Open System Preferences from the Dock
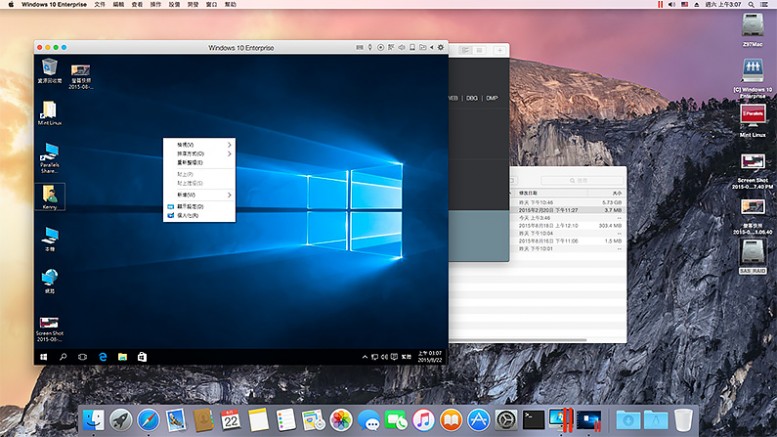 click(506, 421)
